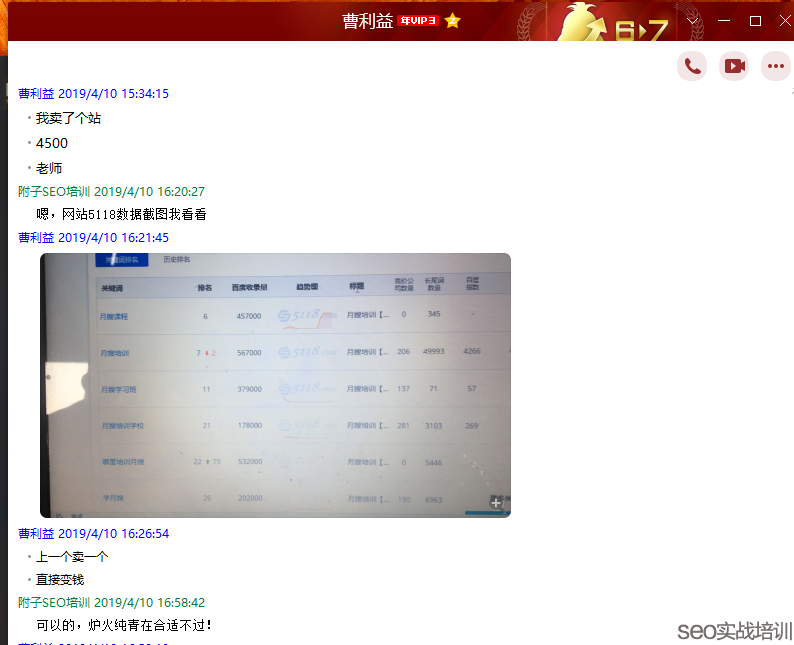The width and height of the screenshot is (794, 645).
Task: Close the chat window
Action: click(x=786, y=20)
